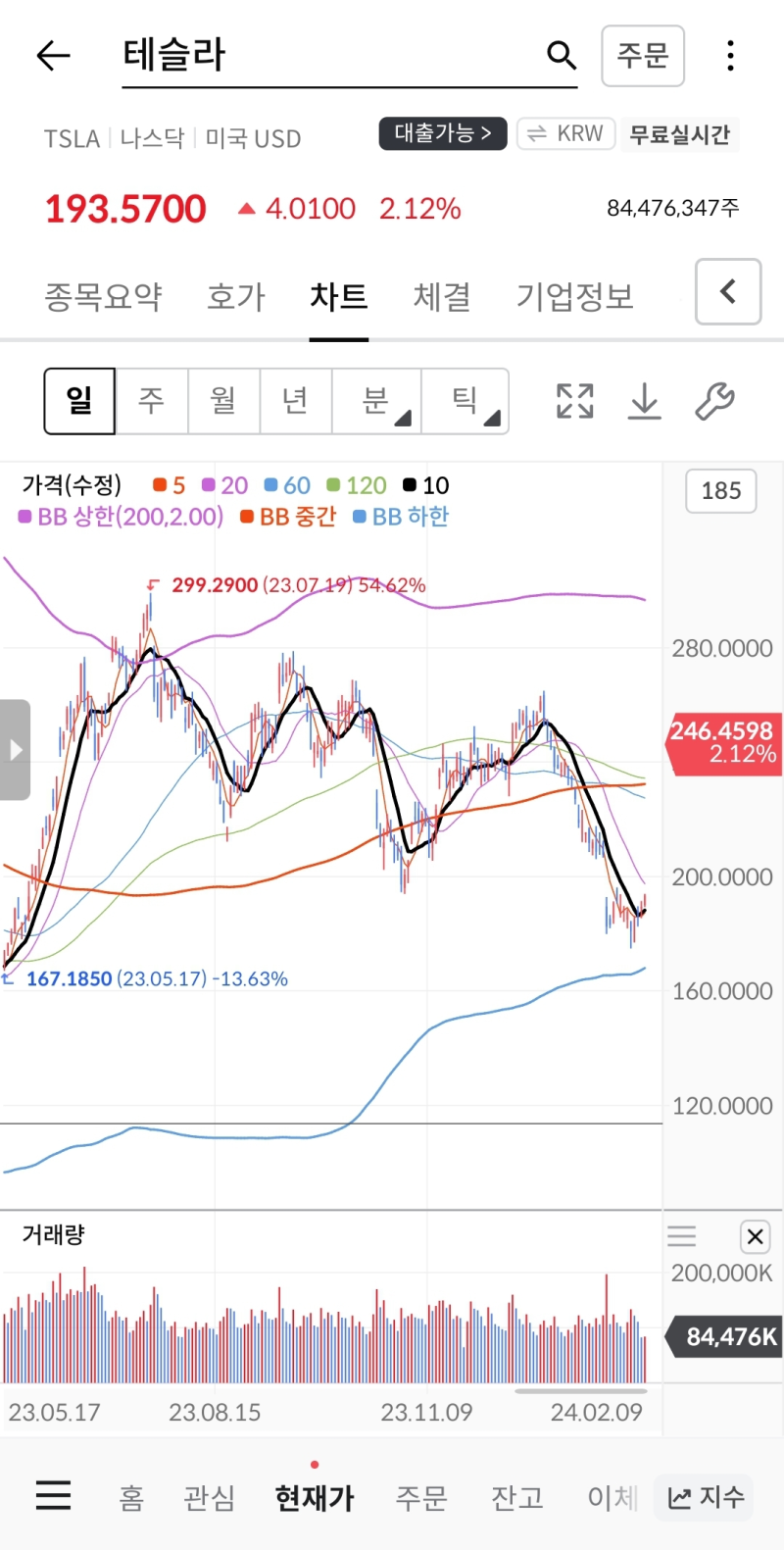The image size is (784, 1550).
Task: Select the 년 yearly chart period
Action: pos(296,401)
